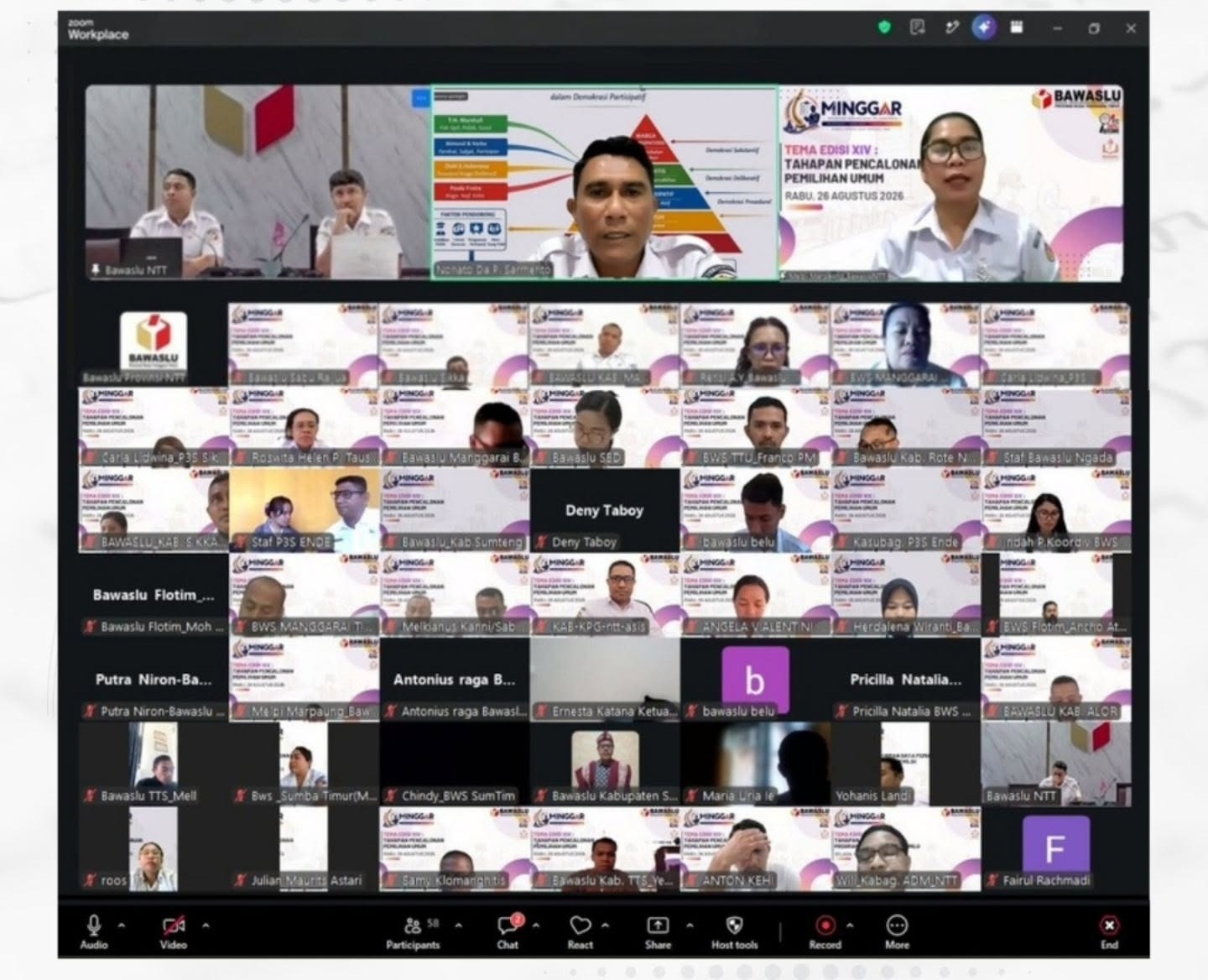
Task: Expand the React options caret
Action: pos(606,925)
